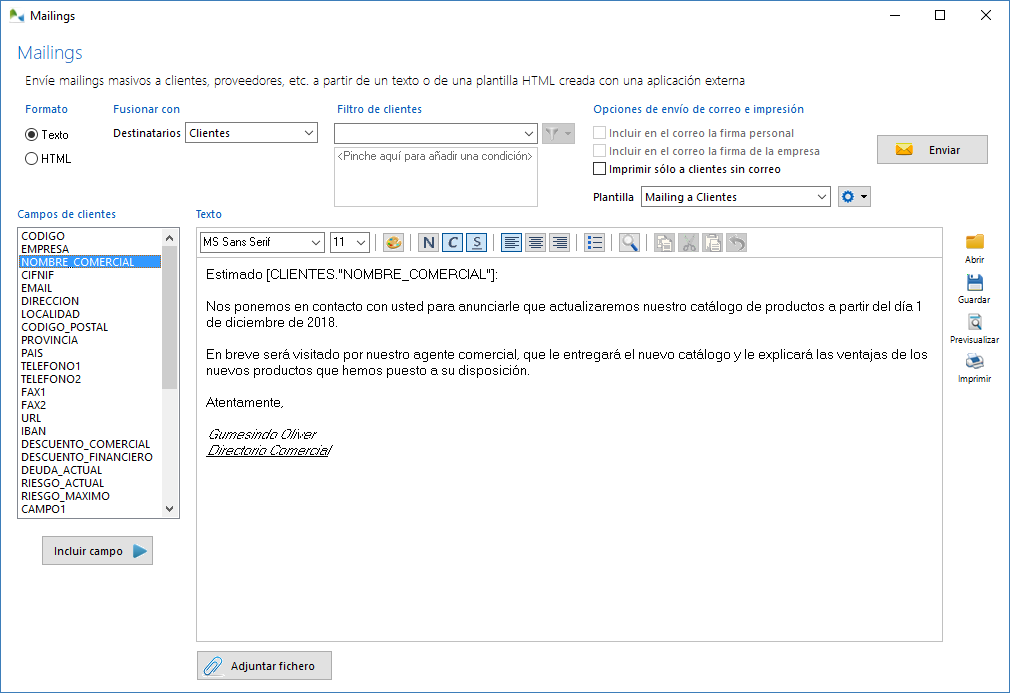Select Texto format radio button

point(32,134)
